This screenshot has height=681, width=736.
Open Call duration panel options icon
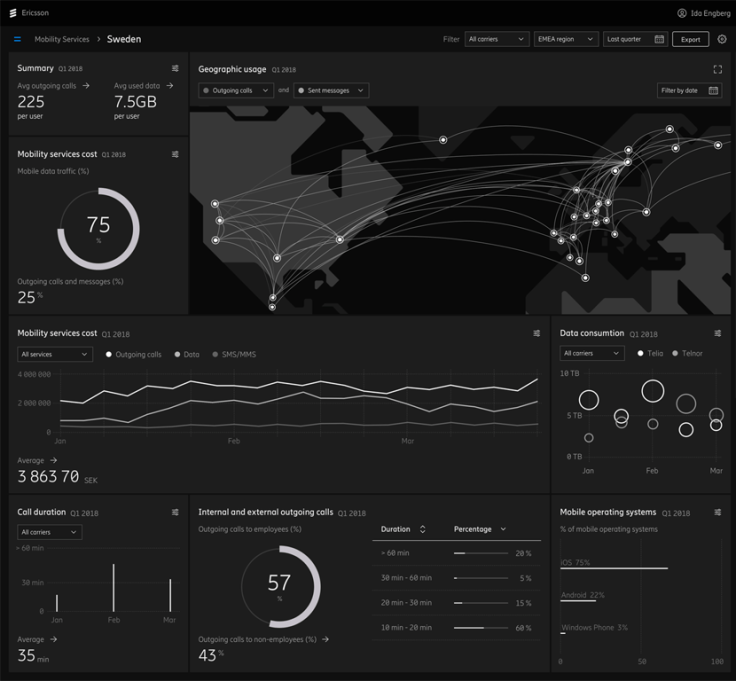pos(175,512)
